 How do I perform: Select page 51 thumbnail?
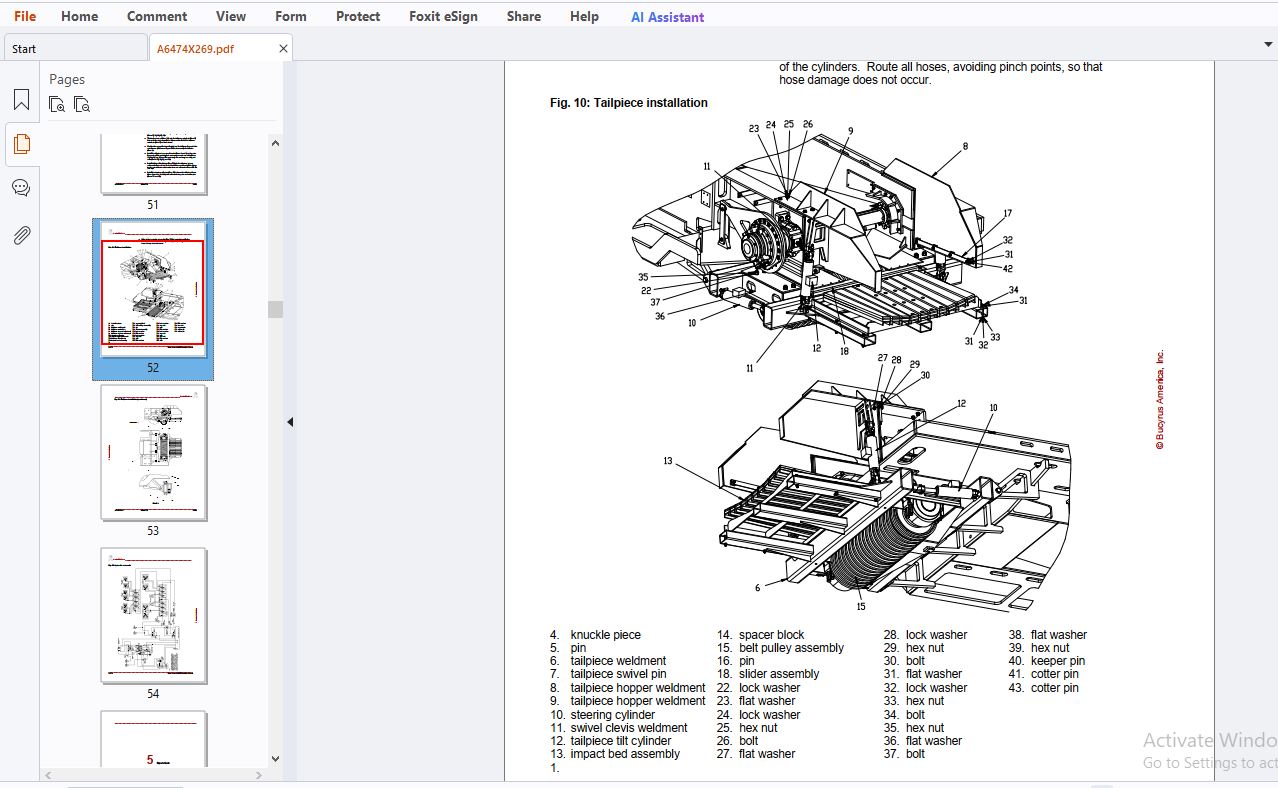pyautogui.click(x=154, y=164)
